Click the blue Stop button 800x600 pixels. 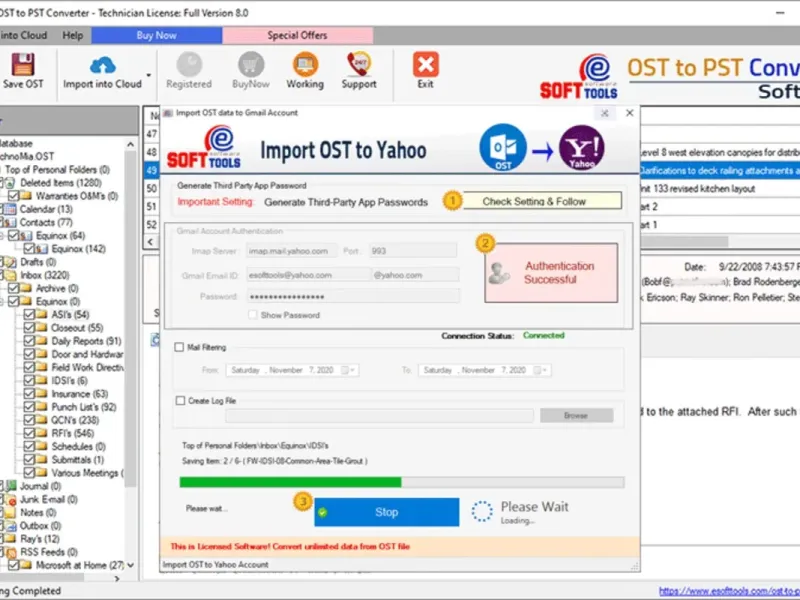(x=386, y=512)
